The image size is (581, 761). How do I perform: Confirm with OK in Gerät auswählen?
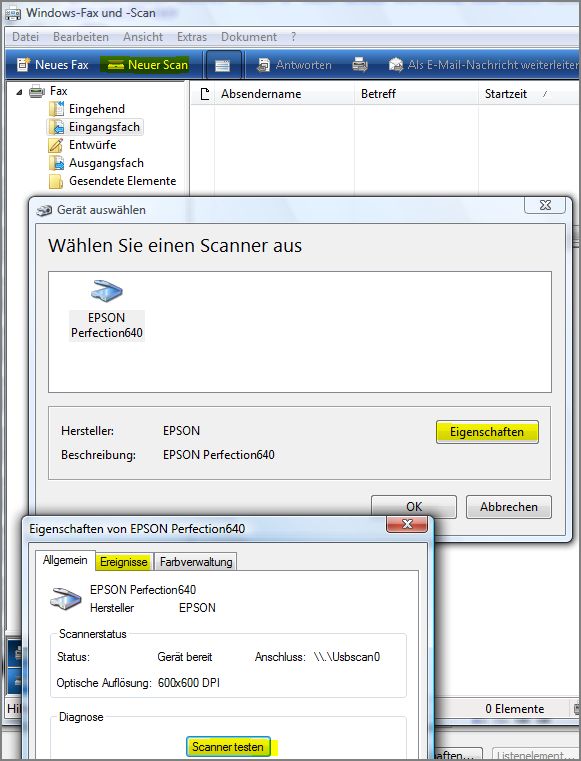[x=414, y=507]
